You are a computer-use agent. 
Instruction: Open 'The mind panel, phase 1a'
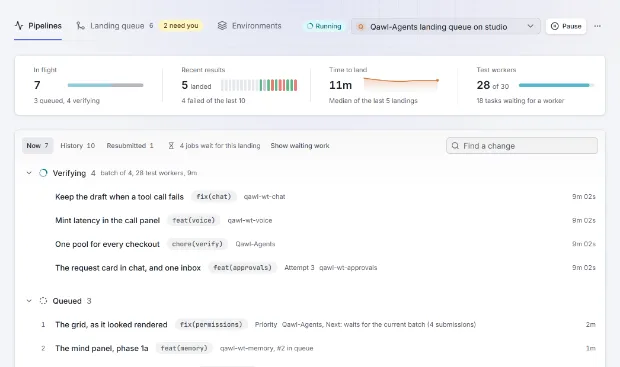click(x=102, y=348)
